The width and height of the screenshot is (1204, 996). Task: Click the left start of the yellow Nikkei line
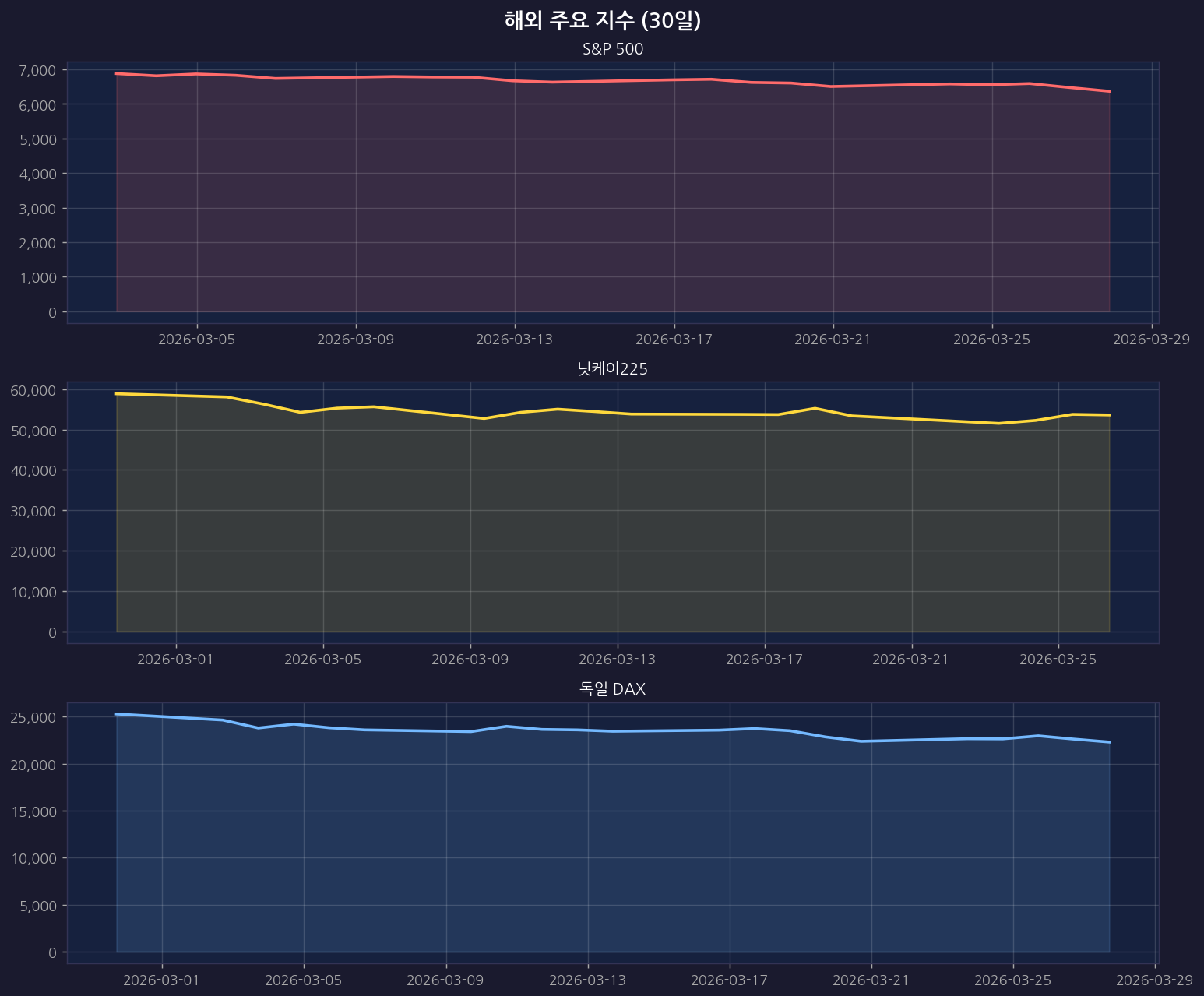point(117,394)
